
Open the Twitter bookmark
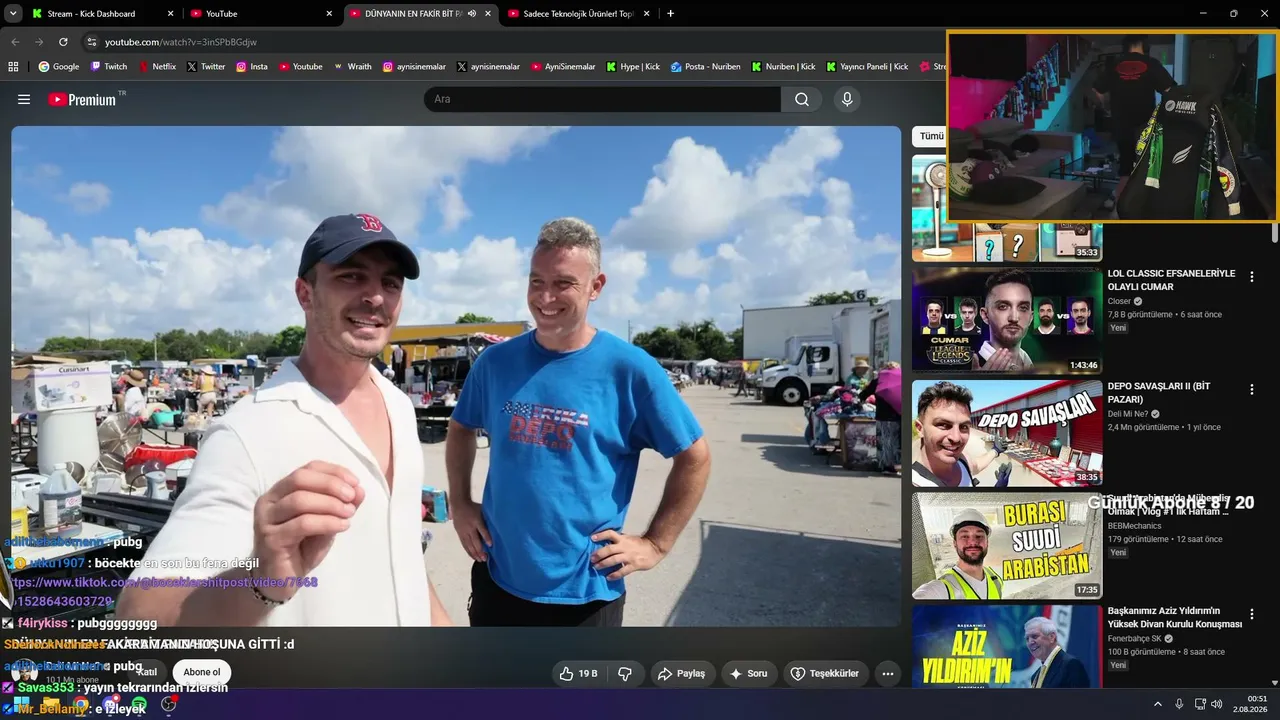tap(206, 67)
